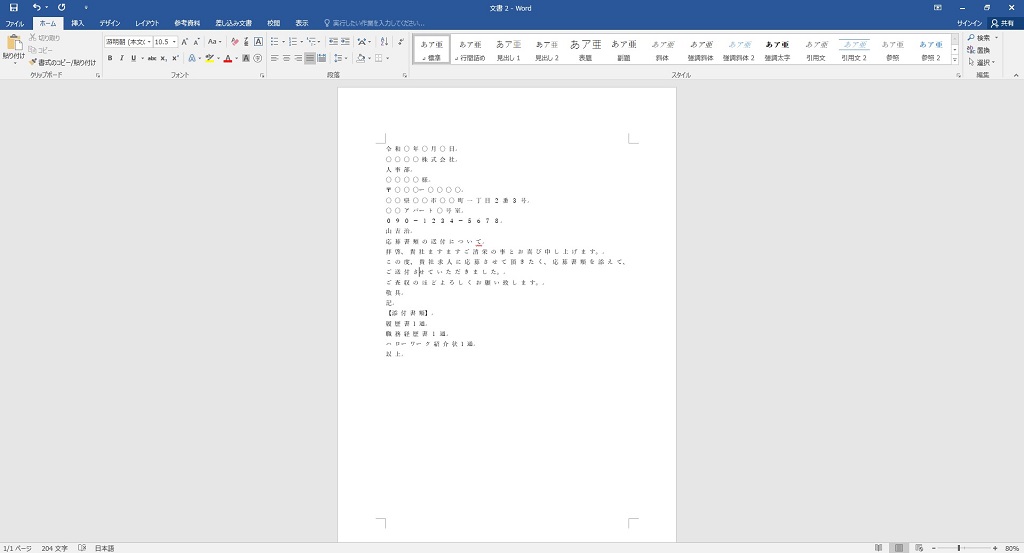This screenshot has height=553, width=1024.
Task: Toggle Underline formatting
Action: point(133,59)
